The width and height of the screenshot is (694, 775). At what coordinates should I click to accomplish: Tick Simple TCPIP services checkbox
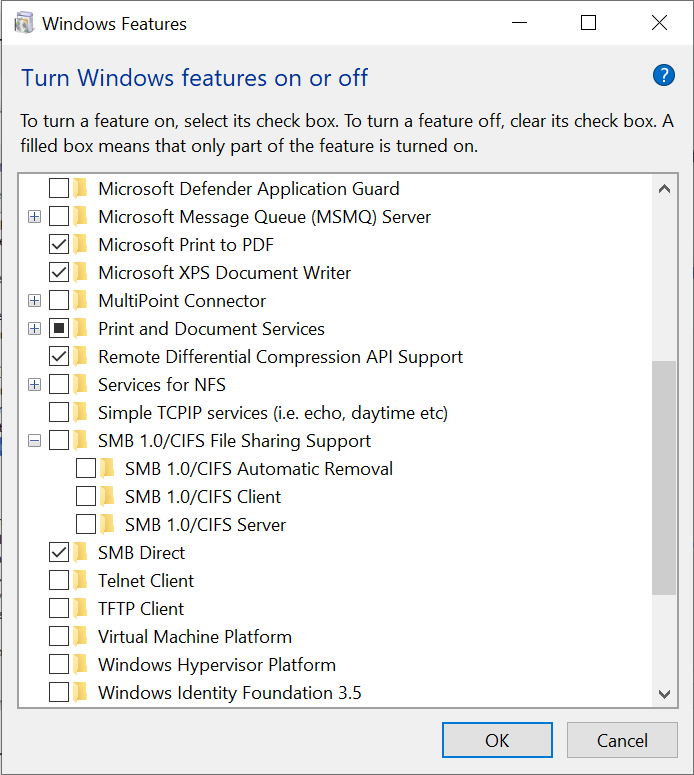tap(59, 412)
